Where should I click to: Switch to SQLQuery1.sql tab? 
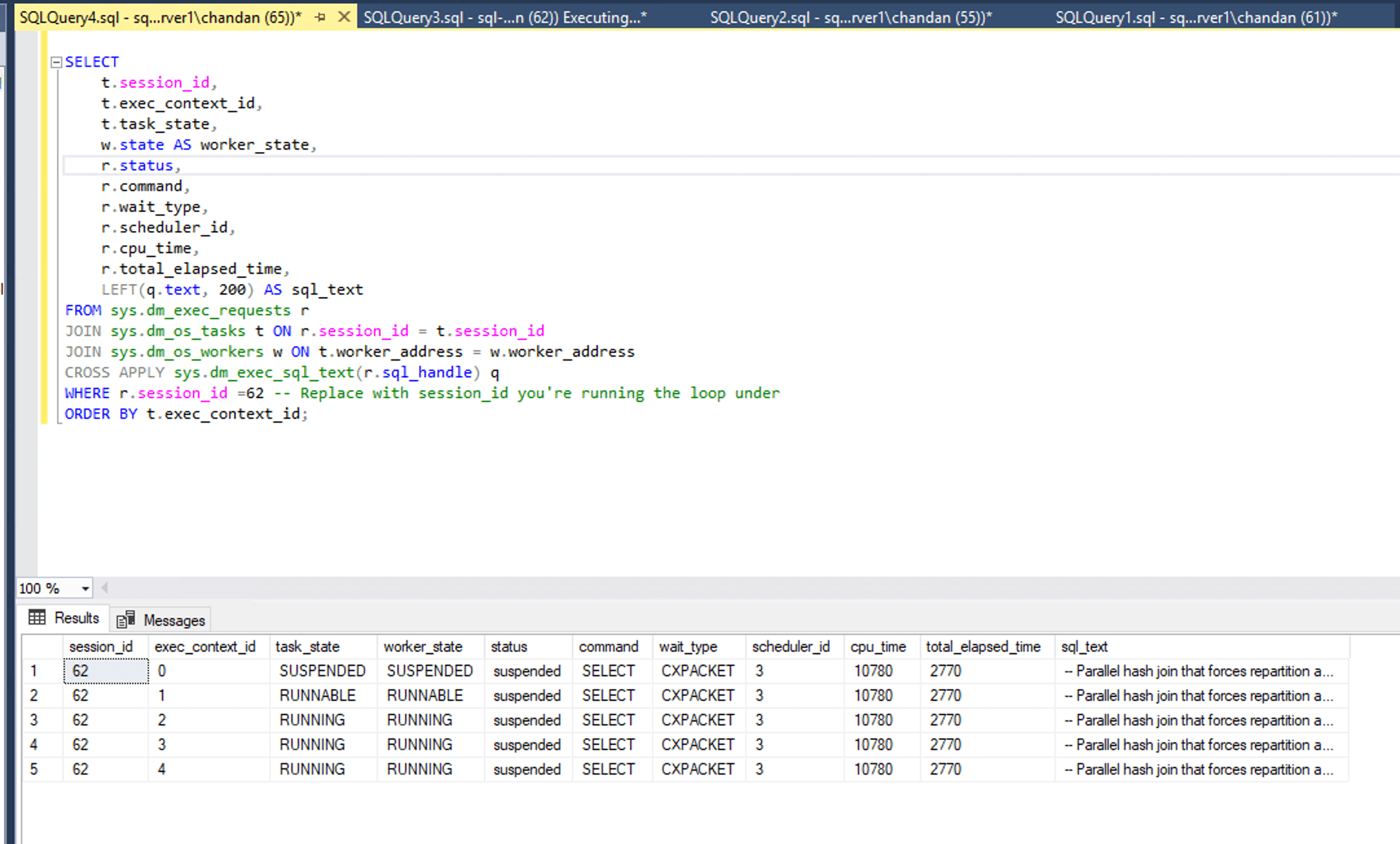(1196, 17)
